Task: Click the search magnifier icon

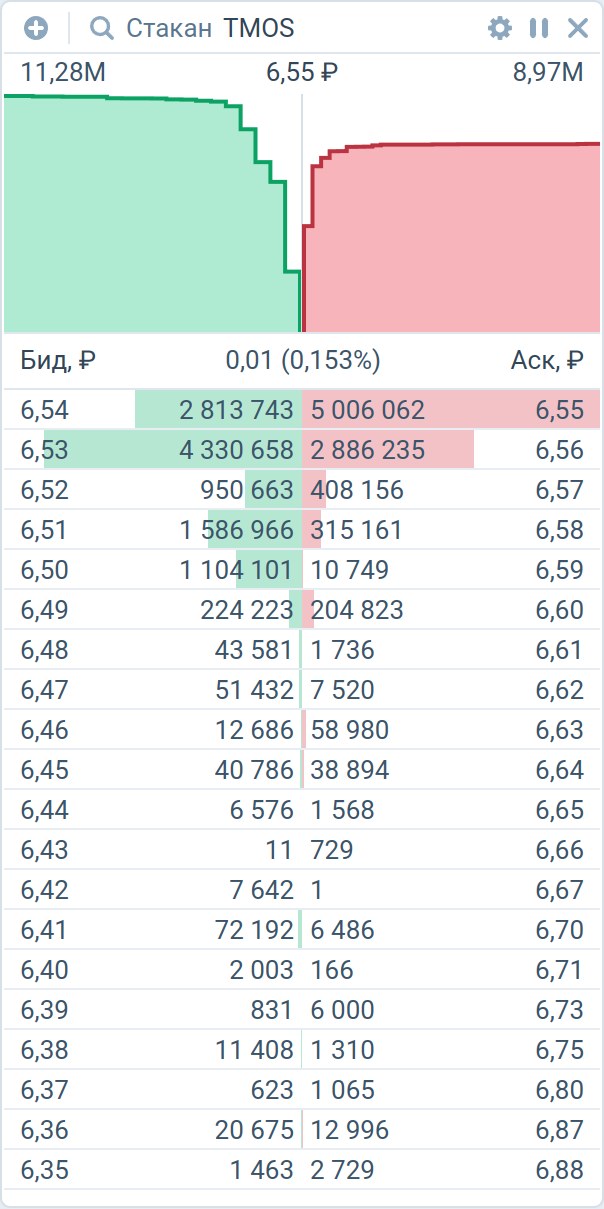Action: click(x=101, y=28)
